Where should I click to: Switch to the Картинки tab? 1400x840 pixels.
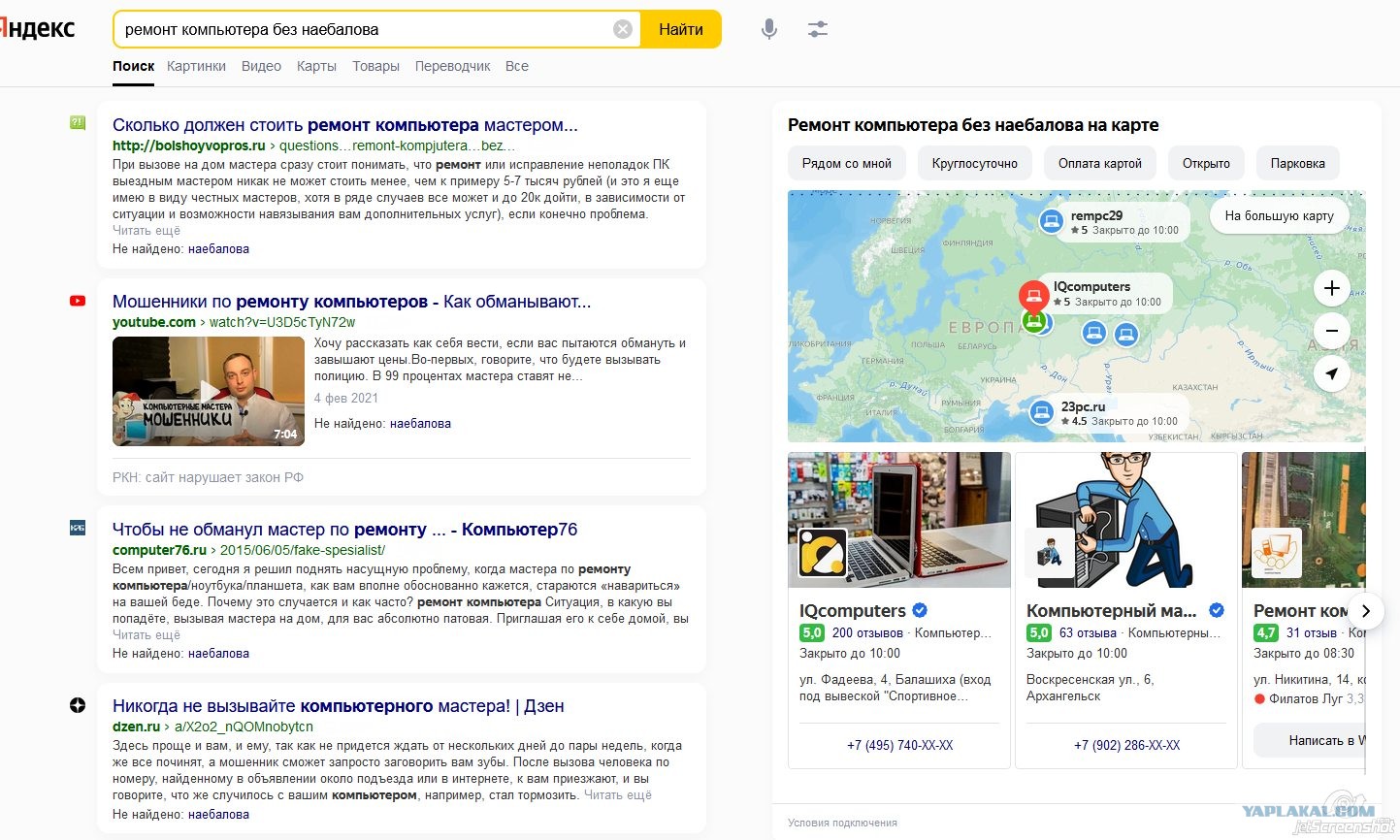(x=196, y=66)
